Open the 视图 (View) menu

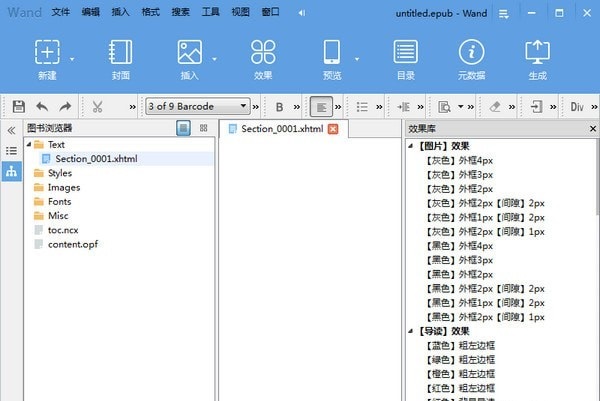(x=241, y=12)
